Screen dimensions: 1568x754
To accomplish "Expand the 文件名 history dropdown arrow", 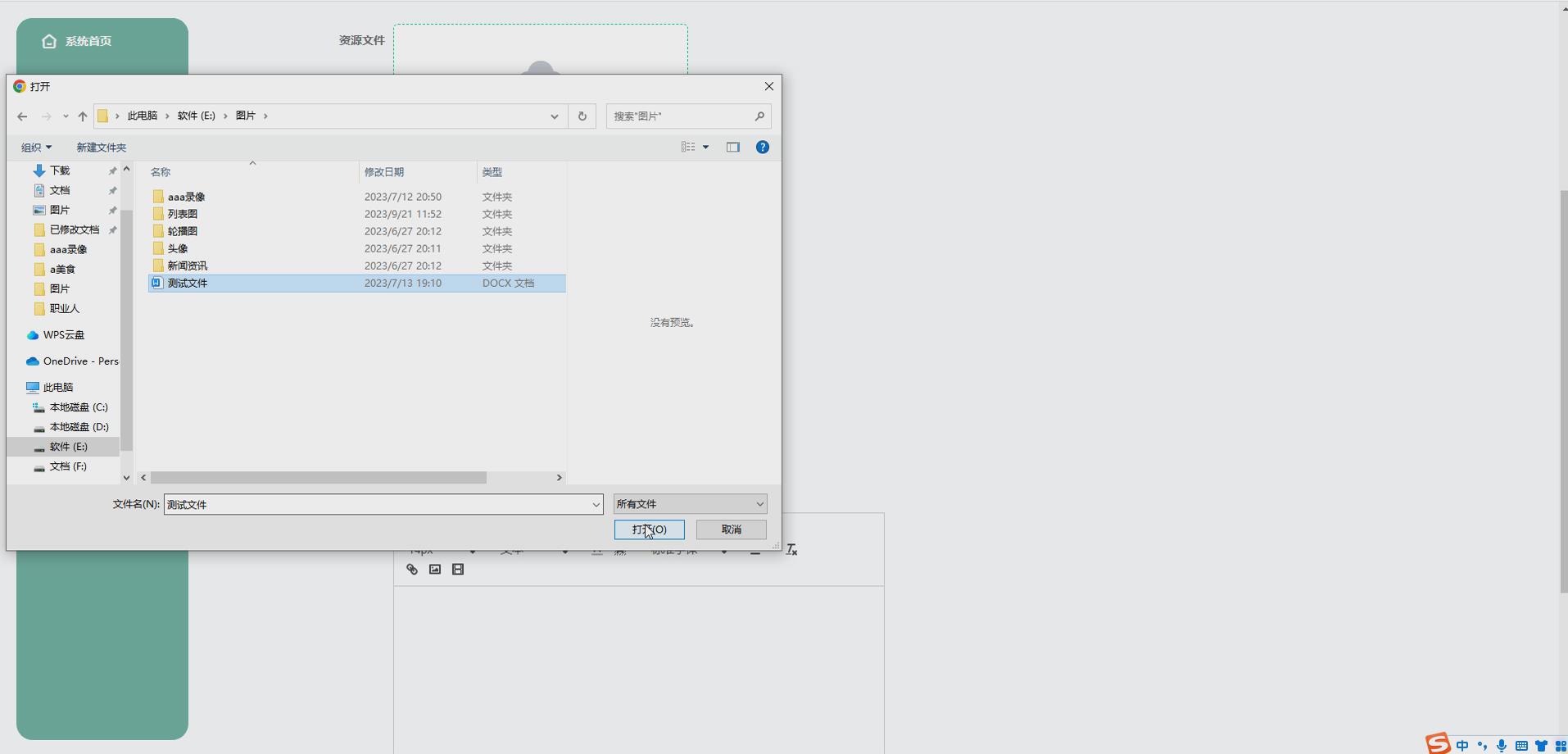I will pos(596,505).
